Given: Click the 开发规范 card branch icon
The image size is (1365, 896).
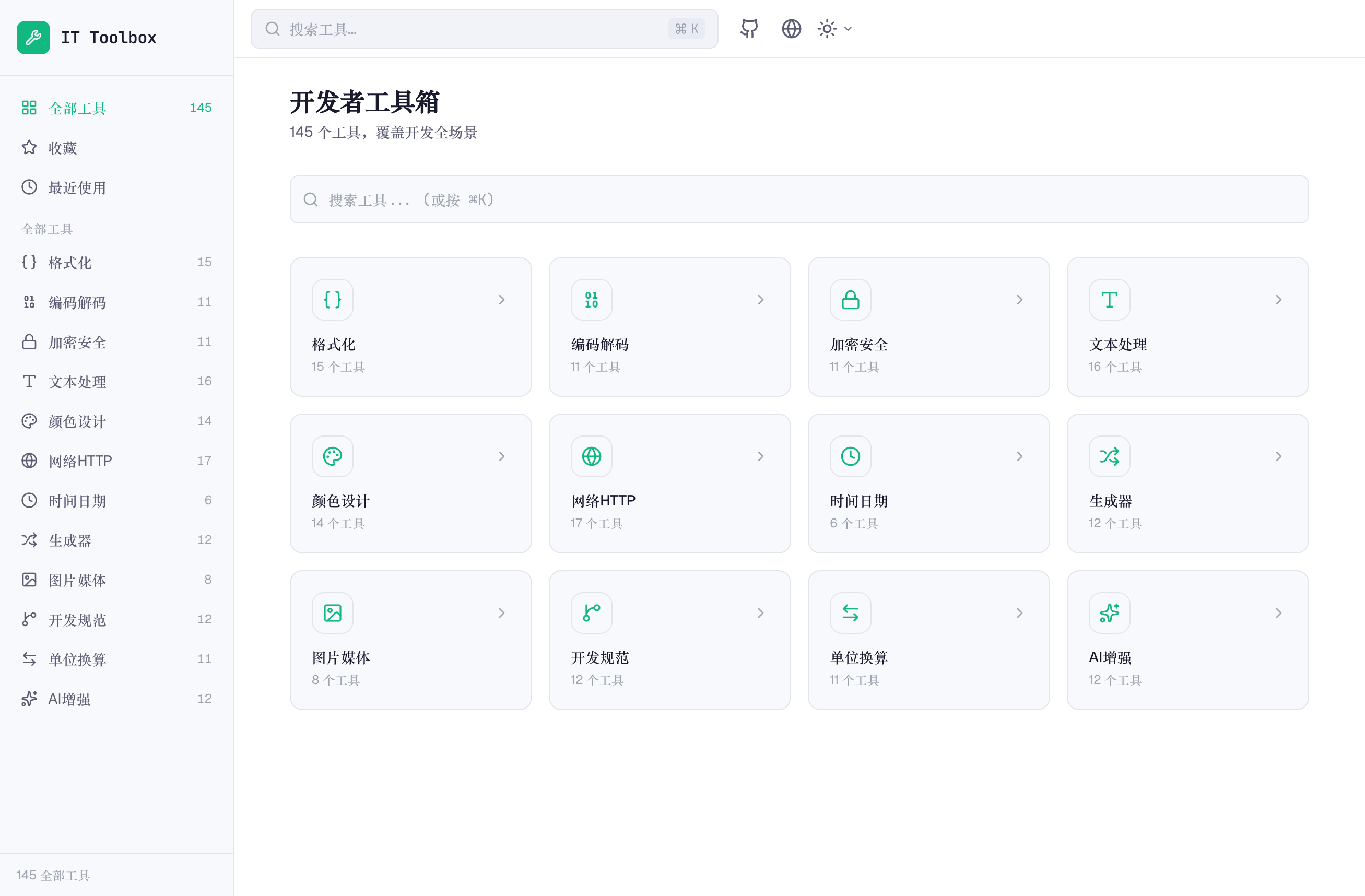Looking at the screenshot, I should pos(591,612).
